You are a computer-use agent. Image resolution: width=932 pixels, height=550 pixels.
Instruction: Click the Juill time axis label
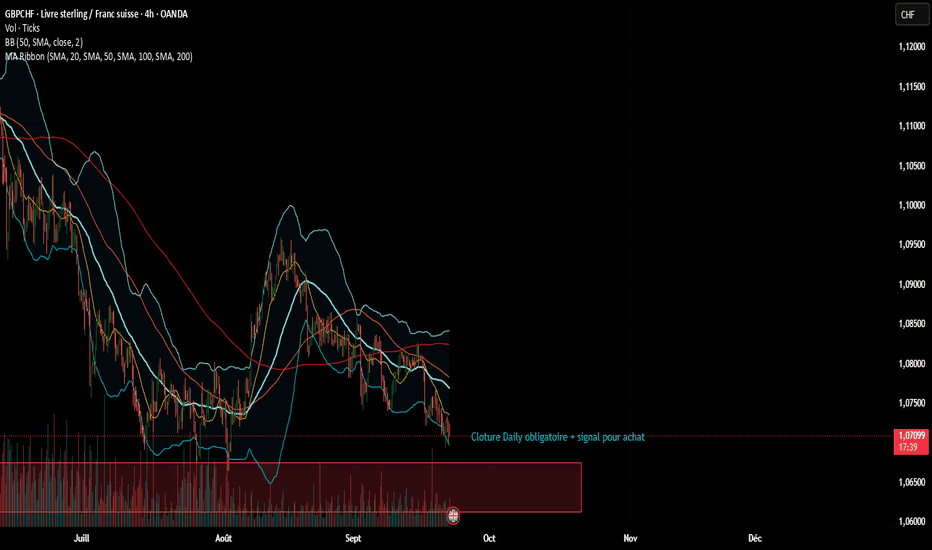pyautogui.click(x=81, y=538)
